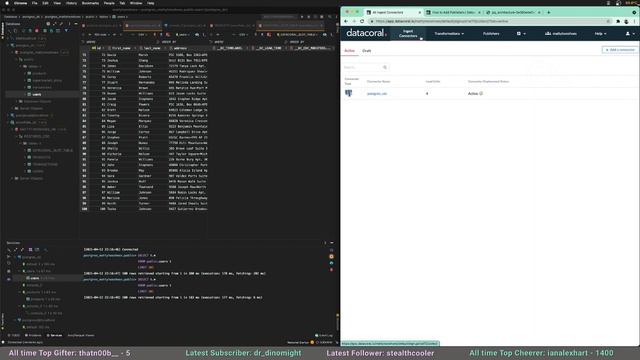Open the Window menu in menu bar
Viewport: 640px width, 360px height.
(x=136, y=3)
